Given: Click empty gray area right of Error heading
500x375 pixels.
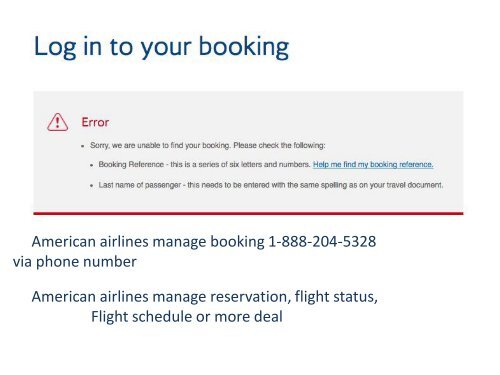Looking at the screenshot, I should 283,122.
